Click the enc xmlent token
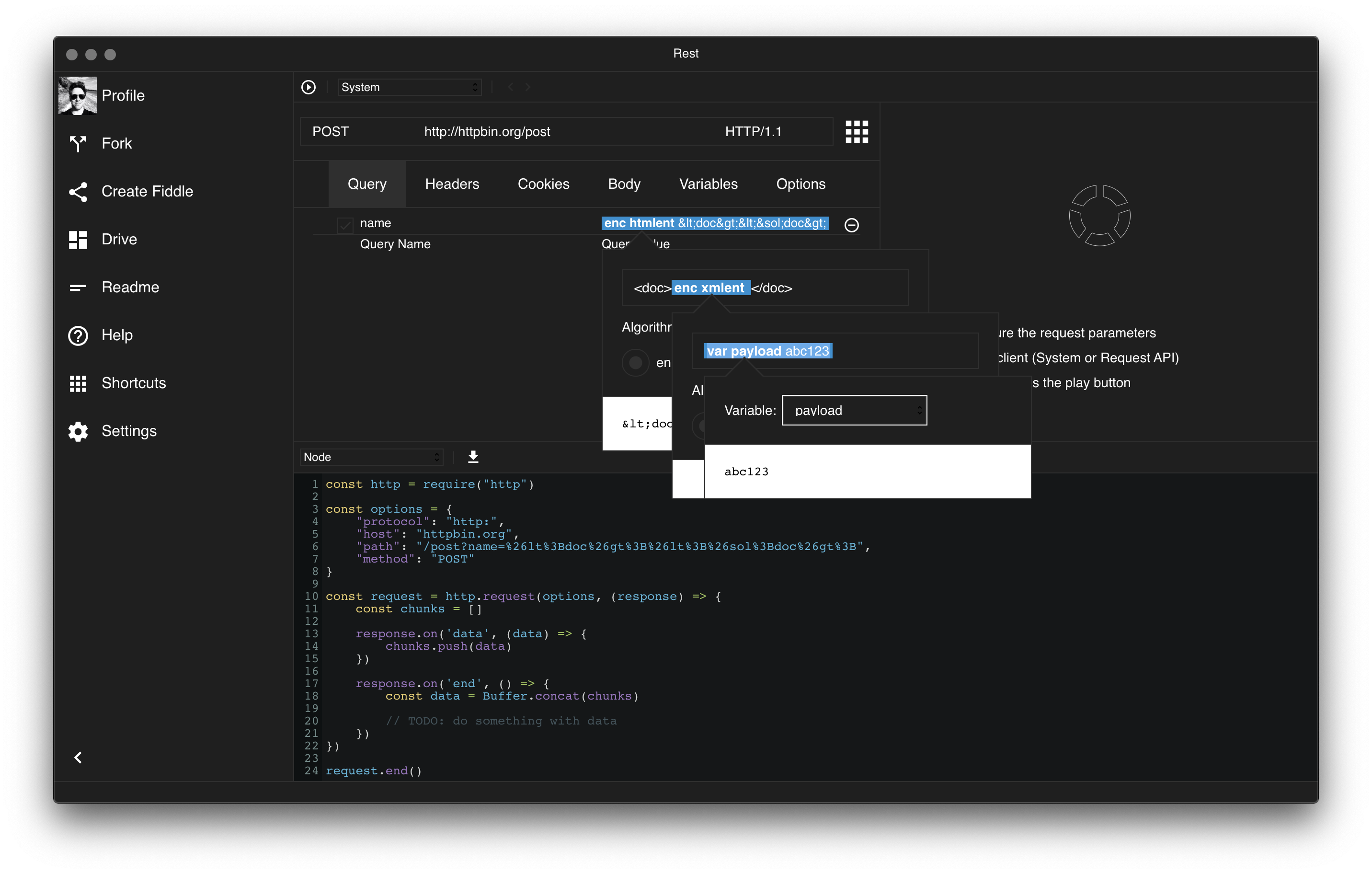 click(x=710, y=287)
